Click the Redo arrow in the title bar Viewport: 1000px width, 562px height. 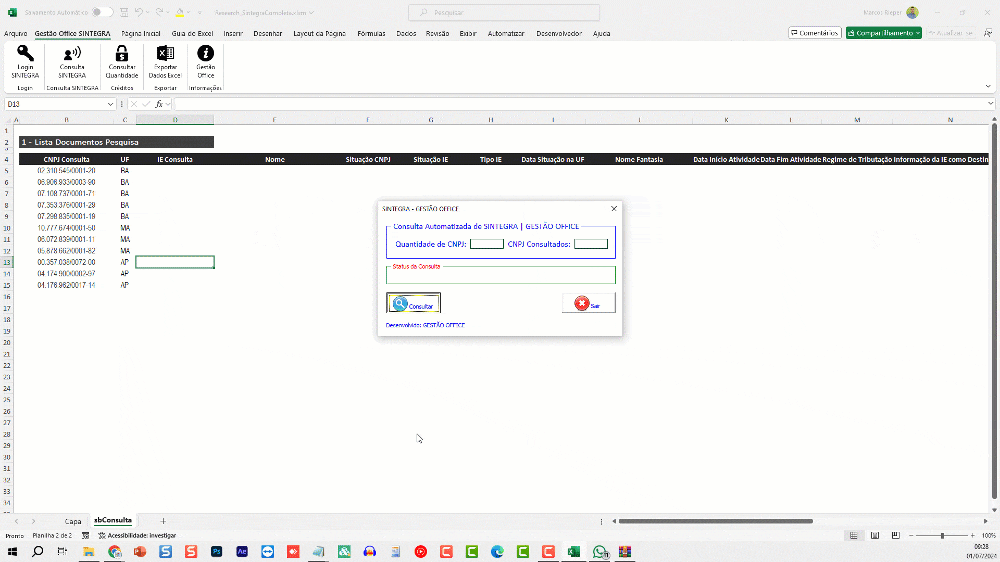159,12
